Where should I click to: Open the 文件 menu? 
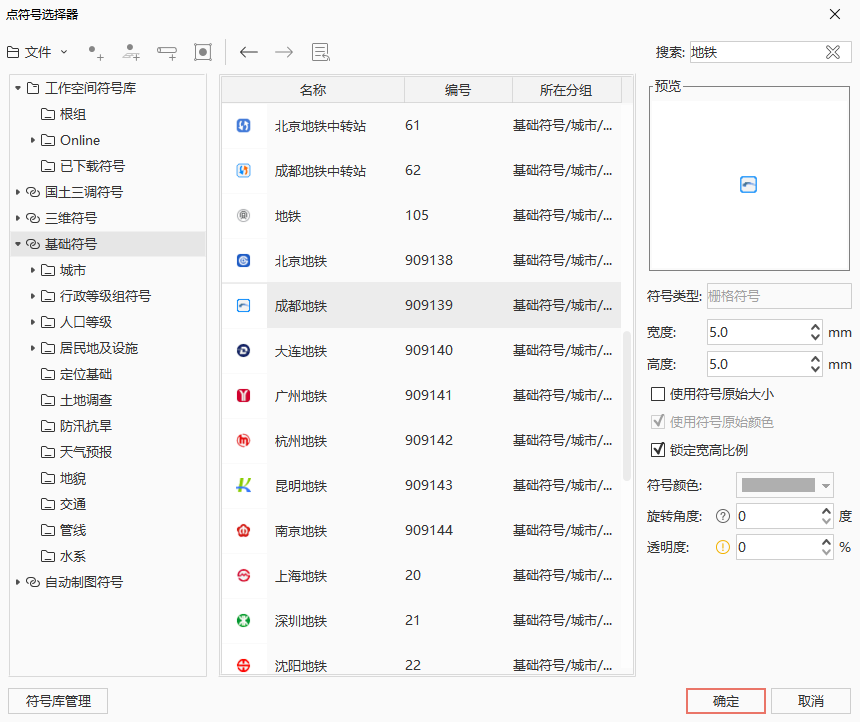(37, 52)
